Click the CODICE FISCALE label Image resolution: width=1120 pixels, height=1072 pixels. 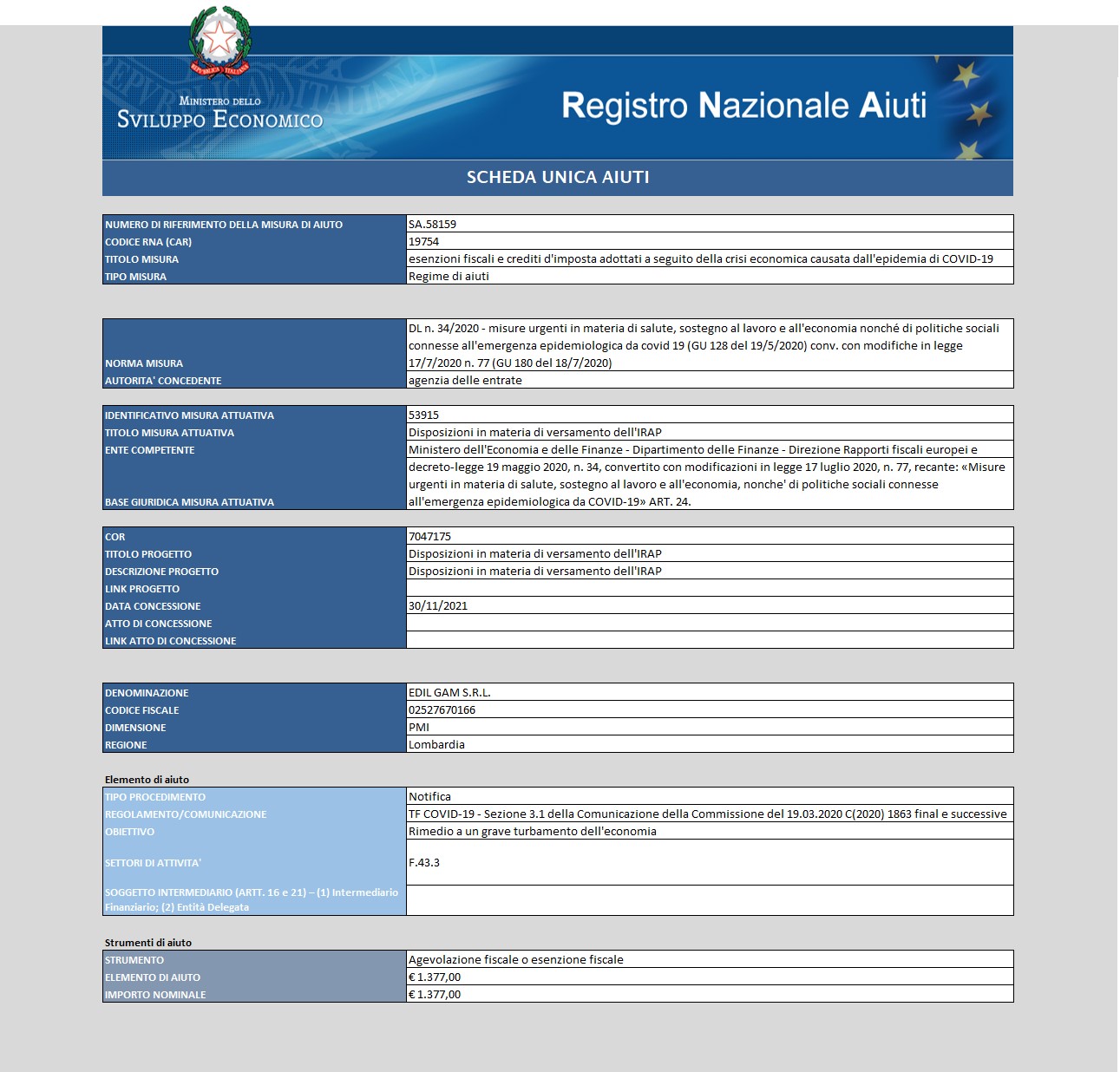pyautogui.click(x=141, y=710)
